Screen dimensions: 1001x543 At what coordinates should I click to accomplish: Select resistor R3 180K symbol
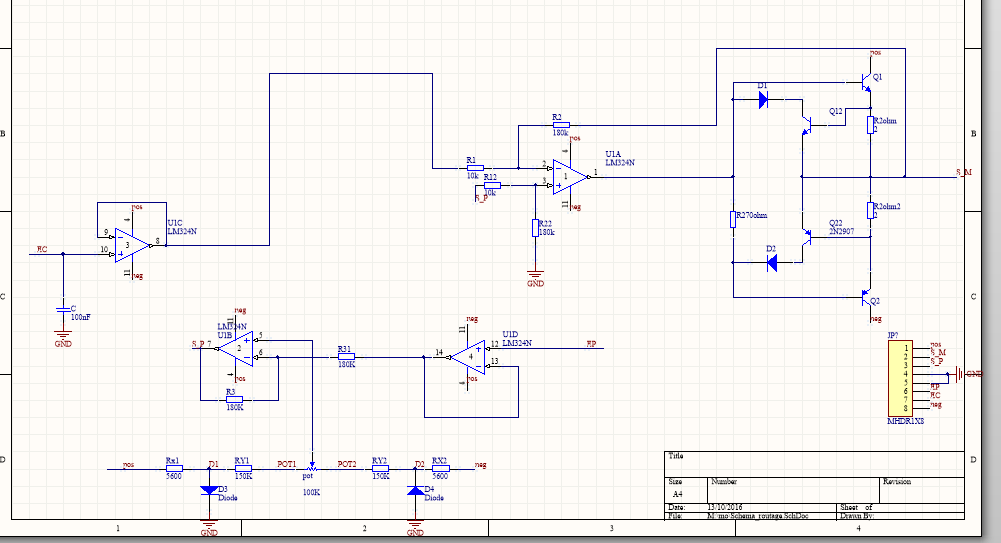[x=234, y=400]
